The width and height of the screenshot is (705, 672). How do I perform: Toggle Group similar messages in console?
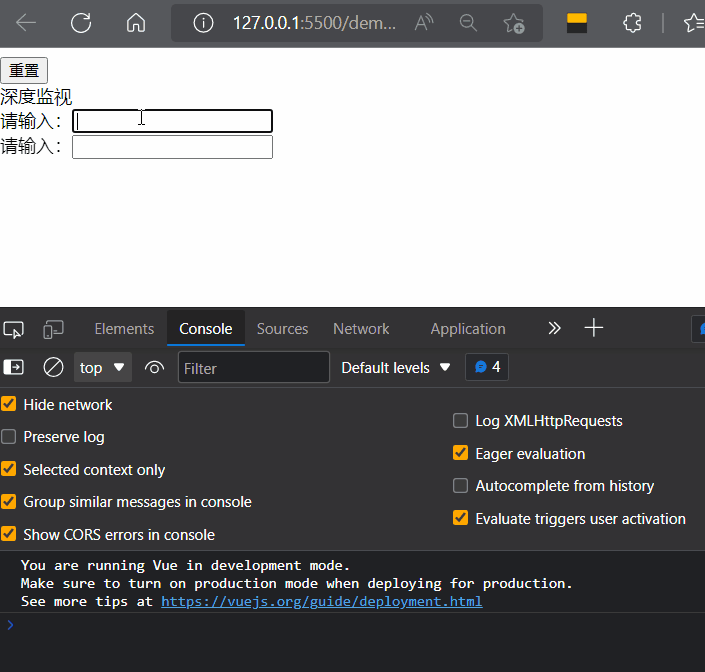(9, 501)
